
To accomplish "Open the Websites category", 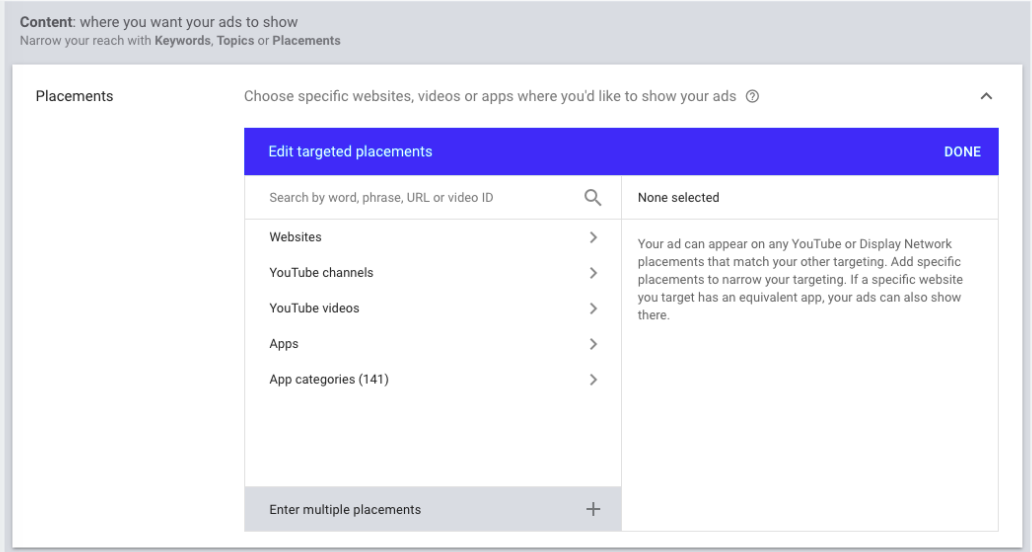I will coord(295,237).
